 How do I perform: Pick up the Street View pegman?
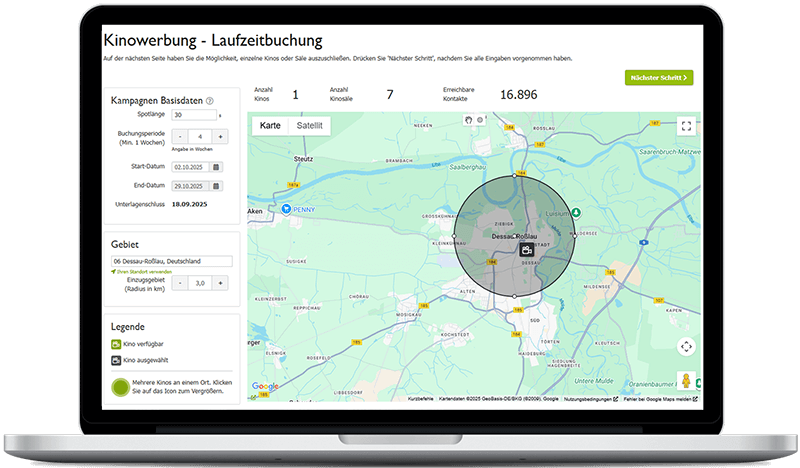click(686, 381)
